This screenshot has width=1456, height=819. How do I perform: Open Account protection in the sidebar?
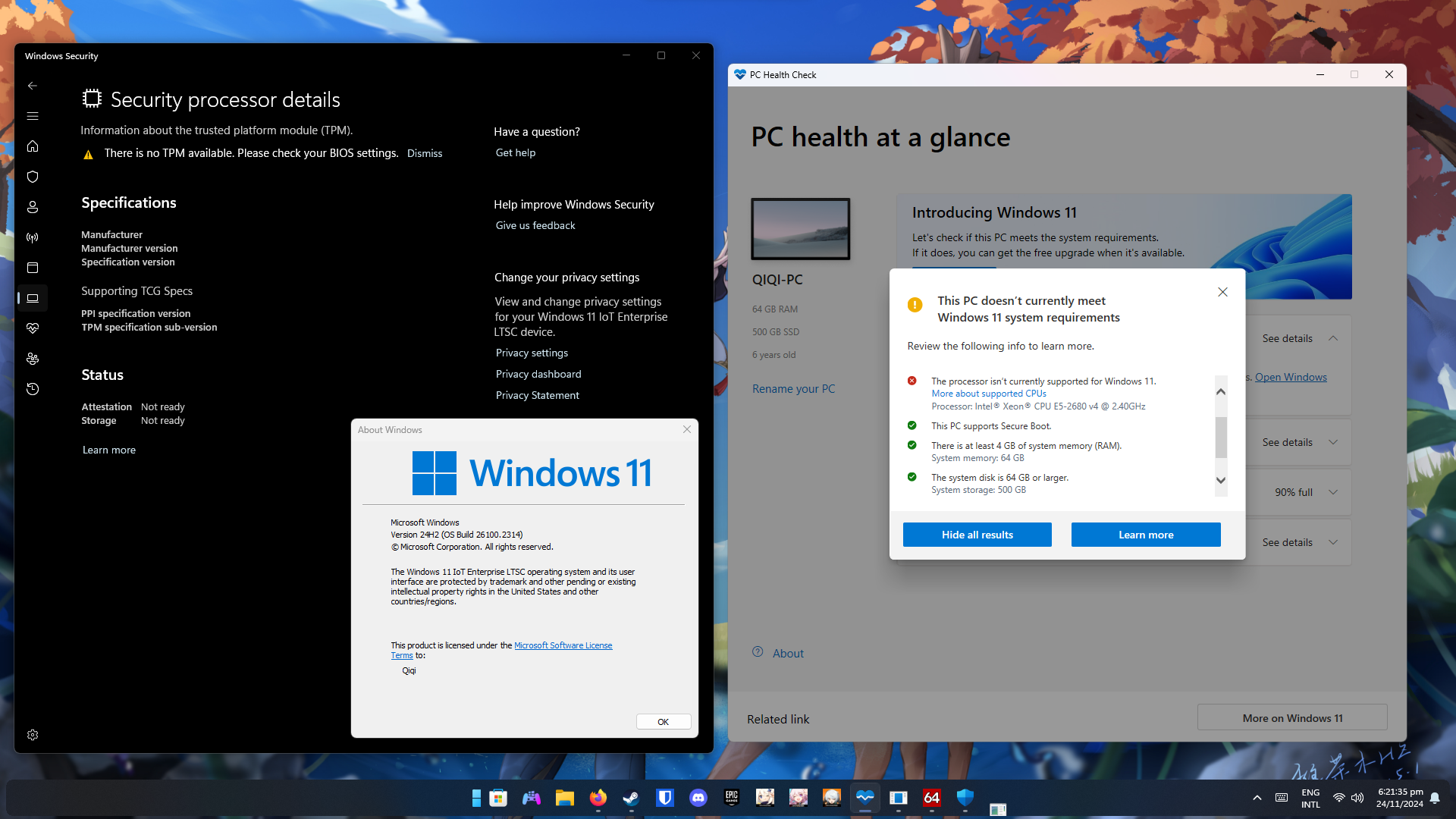point(33,207)
